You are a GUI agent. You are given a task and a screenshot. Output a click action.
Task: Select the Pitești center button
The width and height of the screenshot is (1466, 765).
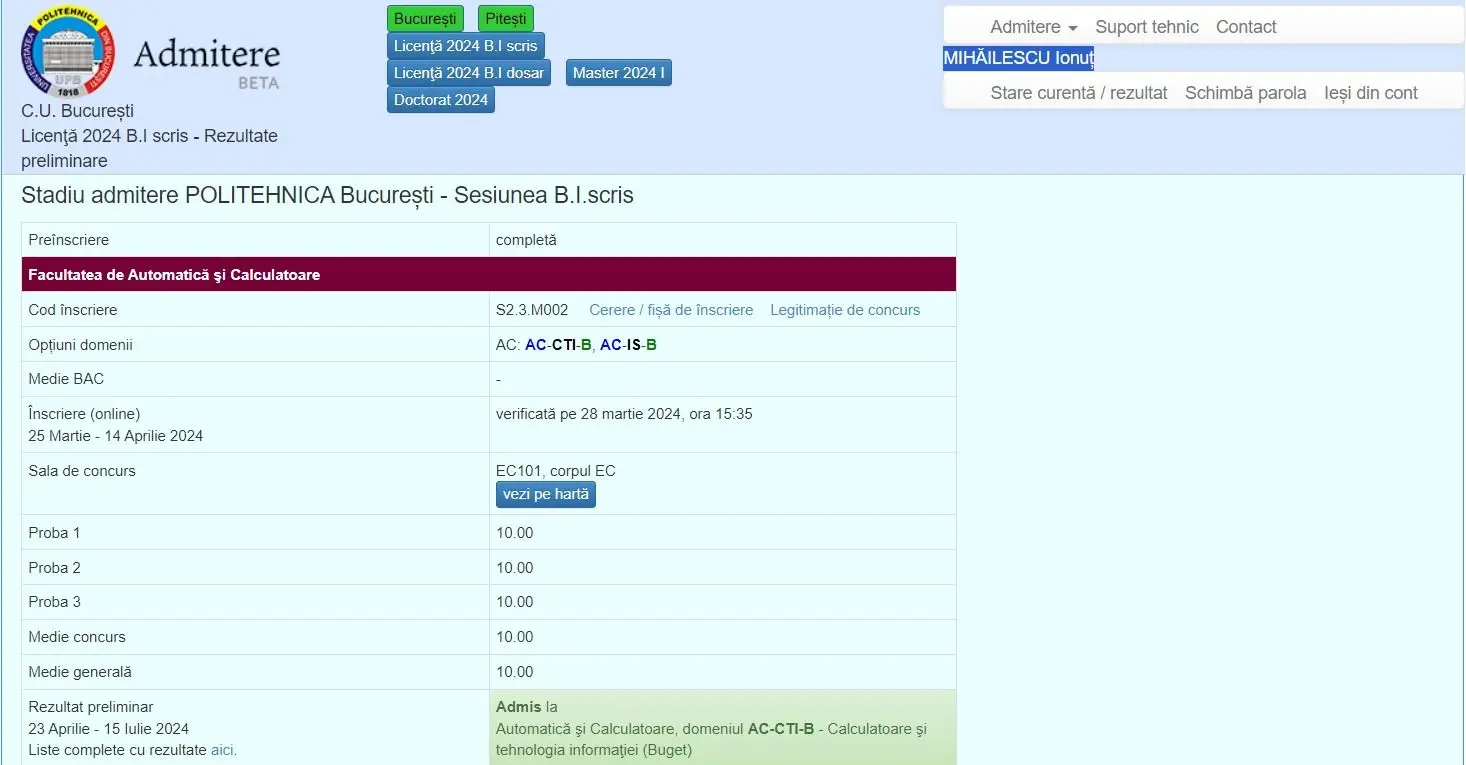click(x=506, y=19)
